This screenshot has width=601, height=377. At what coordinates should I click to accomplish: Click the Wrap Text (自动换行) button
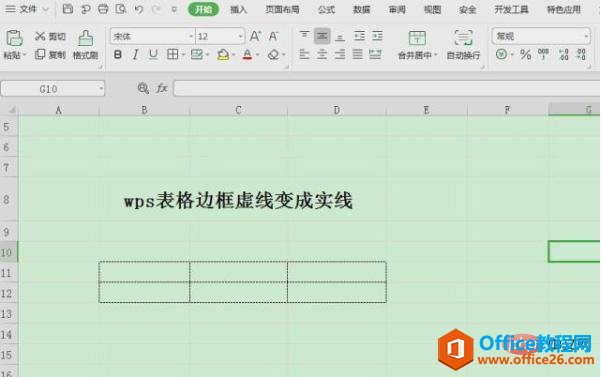coord(463,45)
